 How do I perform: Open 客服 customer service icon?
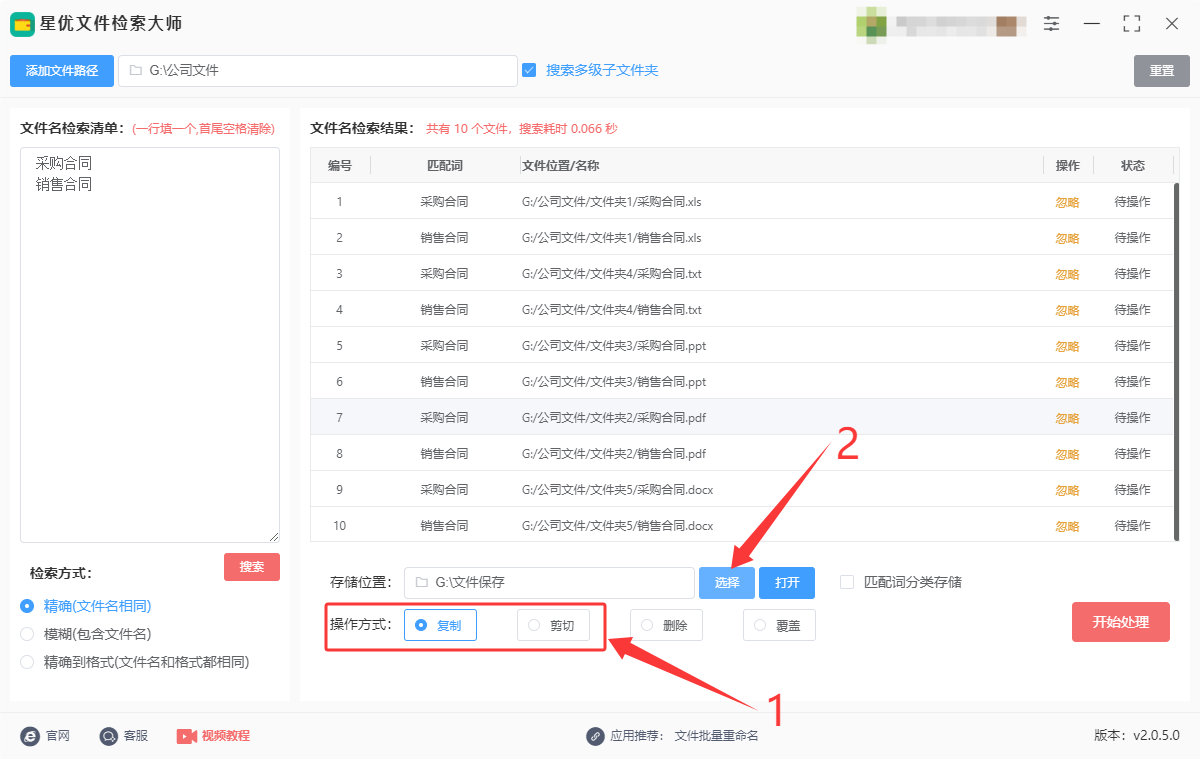click(109, 736)
